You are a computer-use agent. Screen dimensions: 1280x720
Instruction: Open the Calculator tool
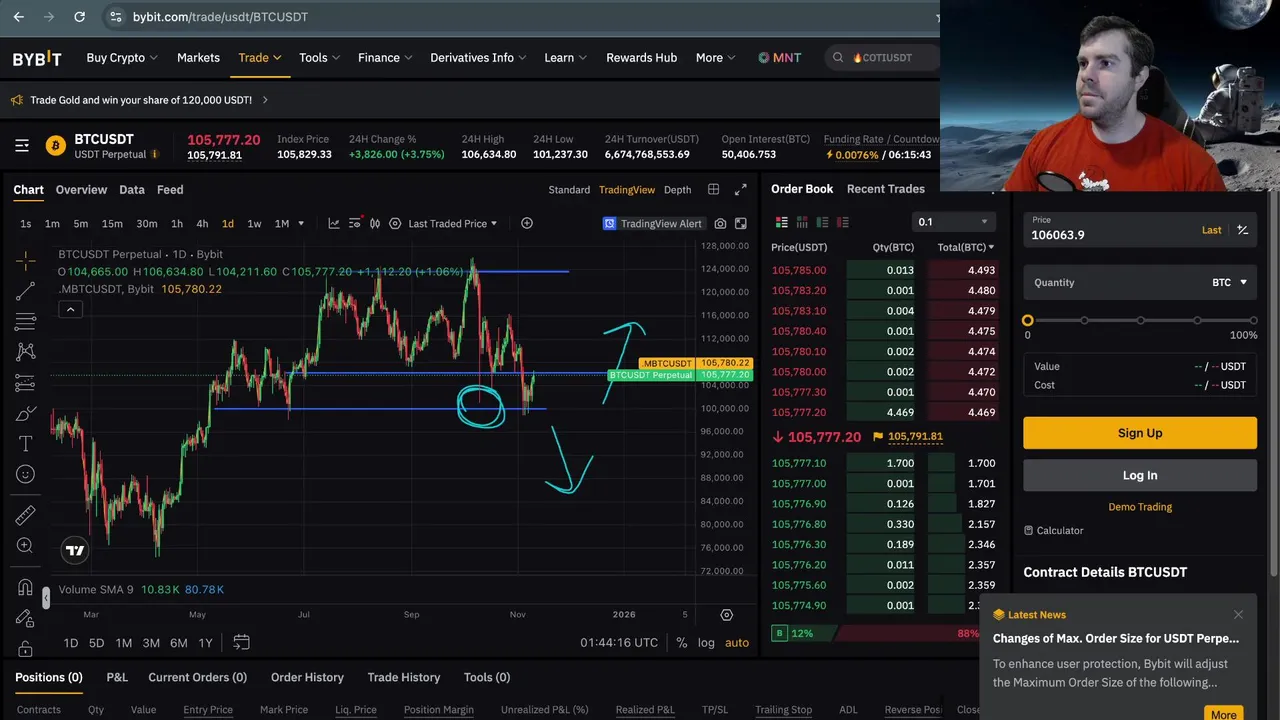pos(1054,530)
